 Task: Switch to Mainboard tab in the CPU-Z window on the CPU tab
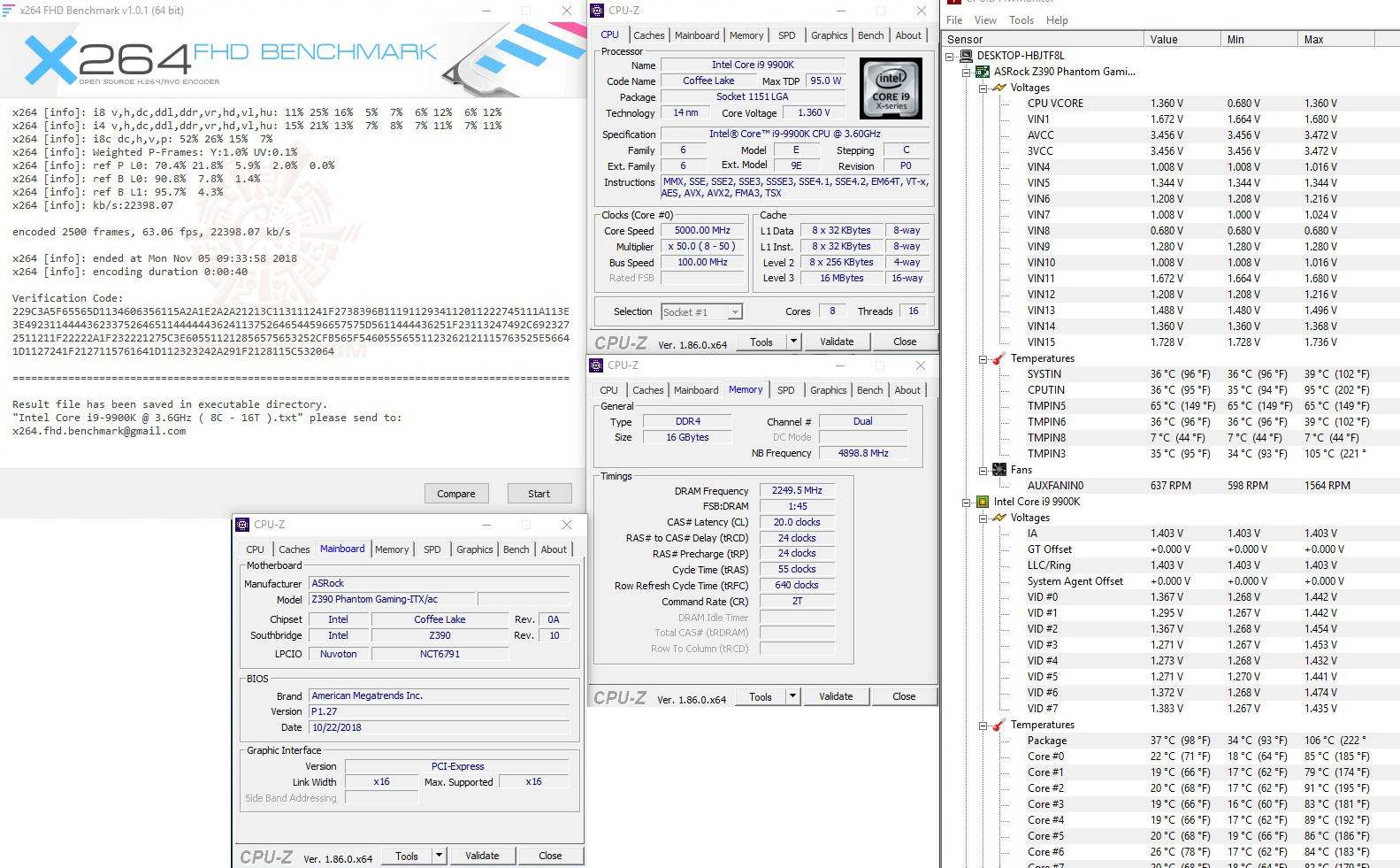(697, 35)
